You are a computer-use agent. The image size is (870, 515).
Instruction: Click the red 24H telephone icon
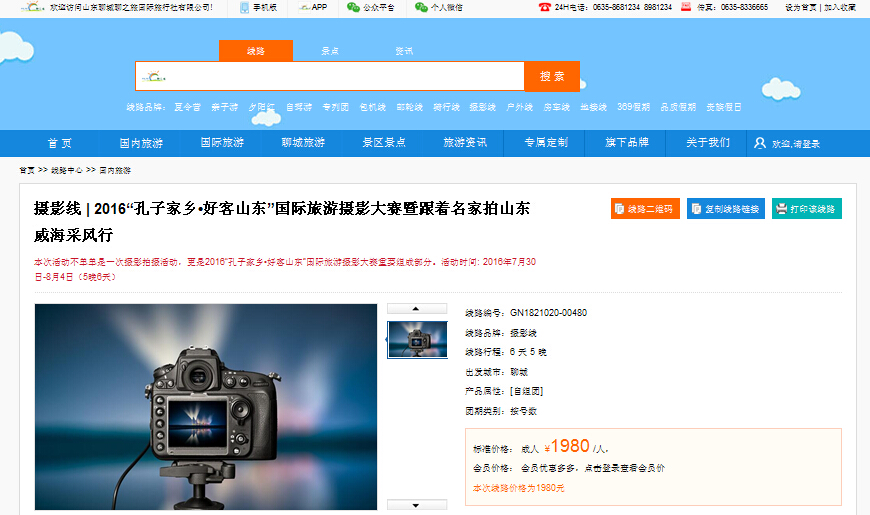pos(544,7)
